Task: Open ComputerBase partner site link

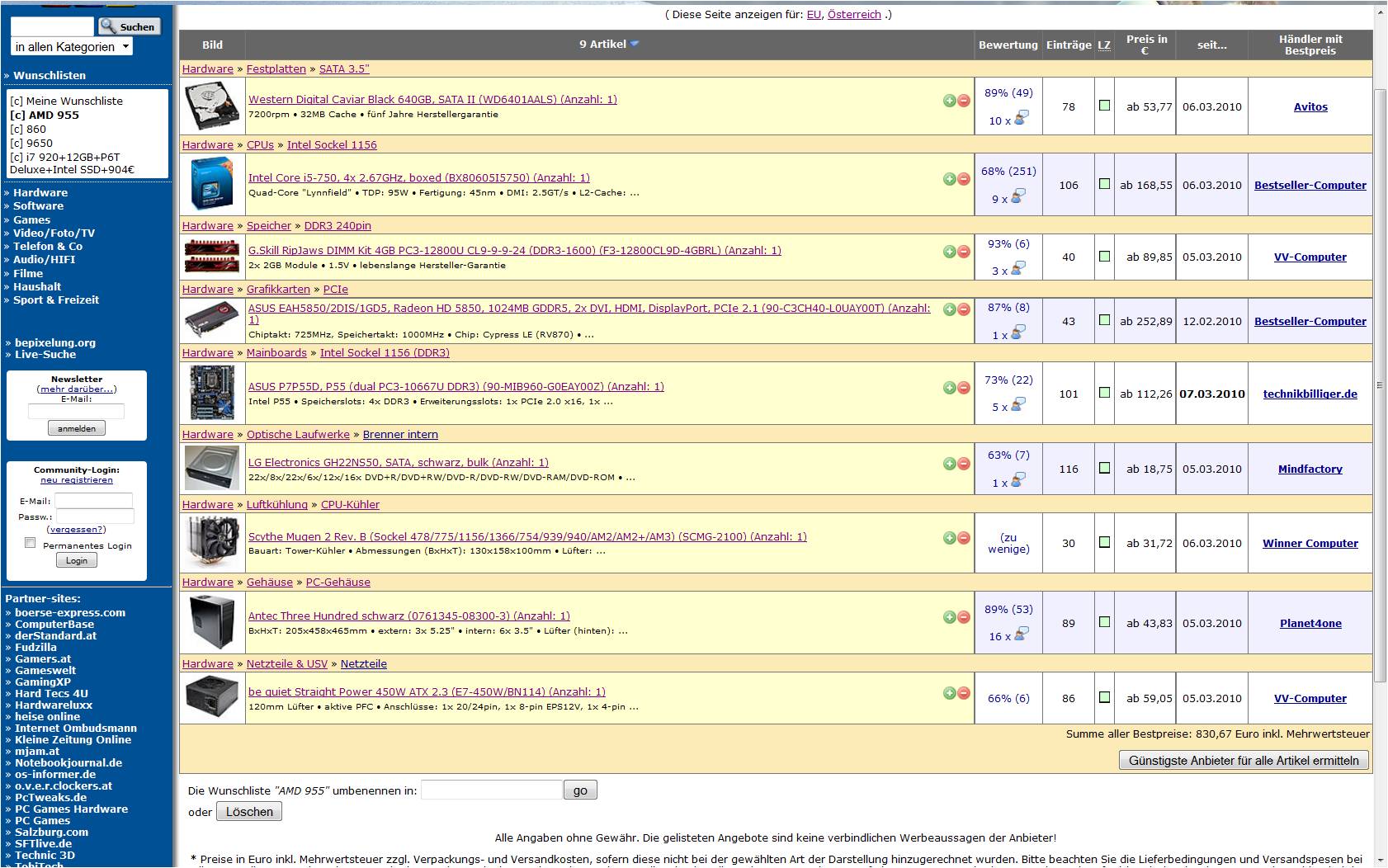Action: [54, 625]
